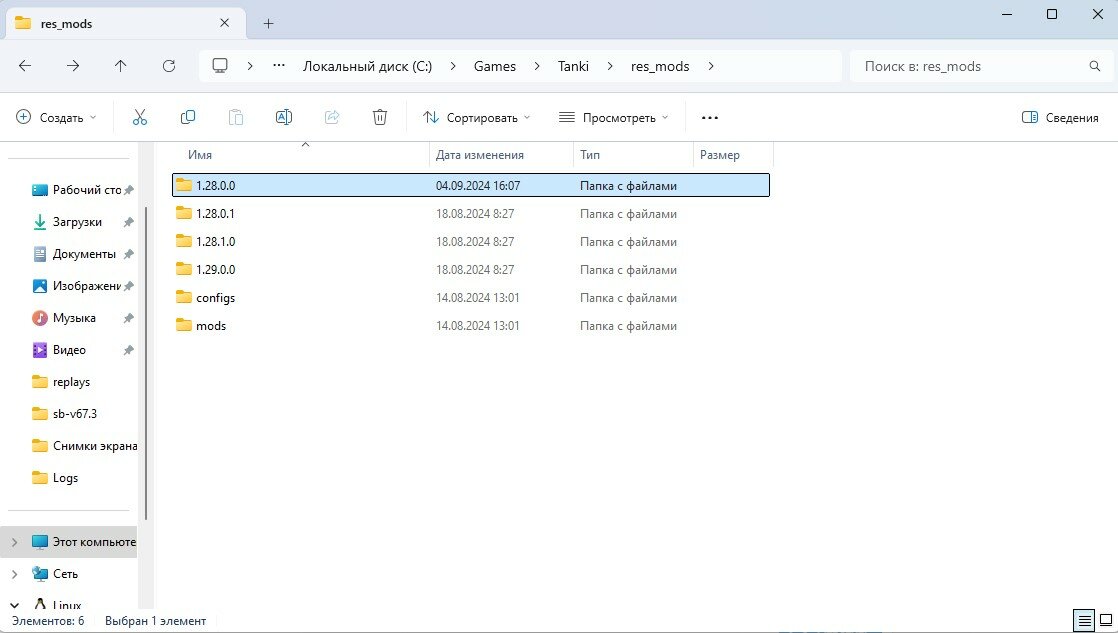Click the navigation pane vertical scrollbar
Screen dimensions: 1118x633
(x=147, y=360)
